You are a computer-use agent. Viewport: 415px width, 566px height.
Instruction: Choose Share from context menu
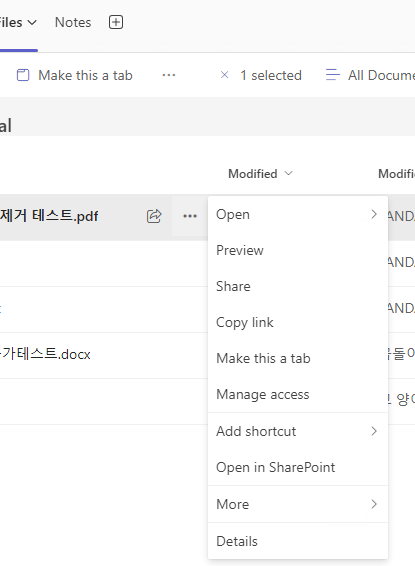[298, 286]
